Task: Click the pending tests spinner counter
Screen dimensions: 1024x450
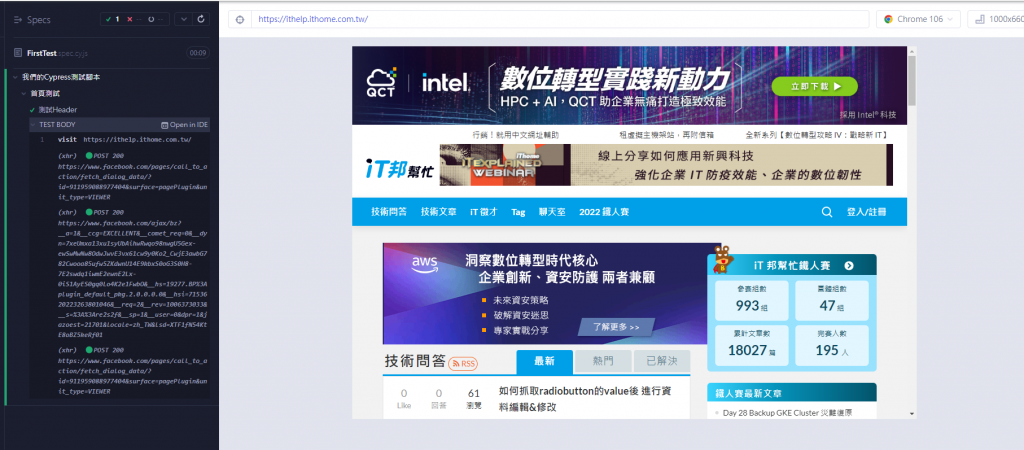Action: 155,20
